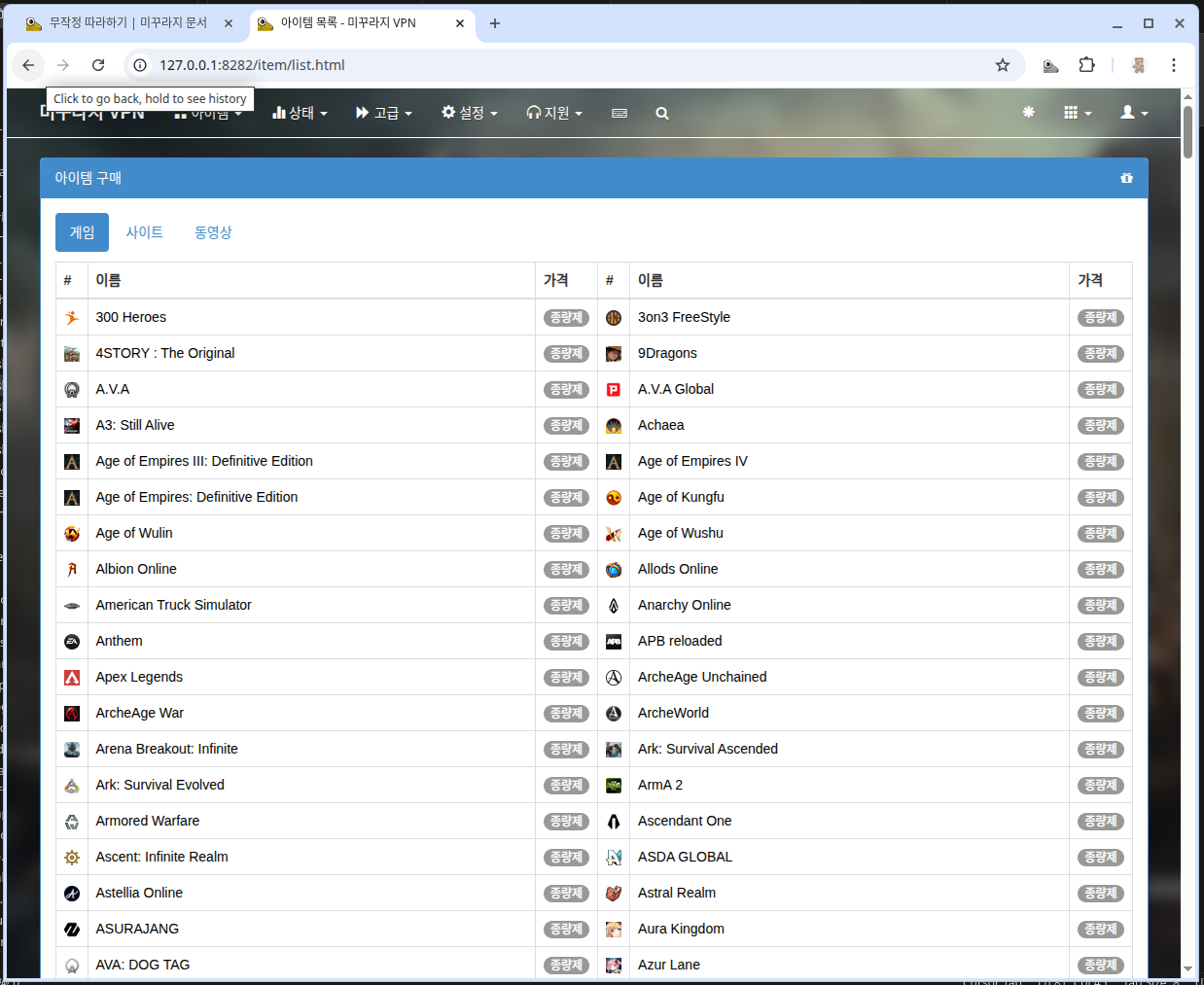Click the Aura Kingdom icon
The height and width of the screenshot is (985, 1204).
click(x=614, y=930)
